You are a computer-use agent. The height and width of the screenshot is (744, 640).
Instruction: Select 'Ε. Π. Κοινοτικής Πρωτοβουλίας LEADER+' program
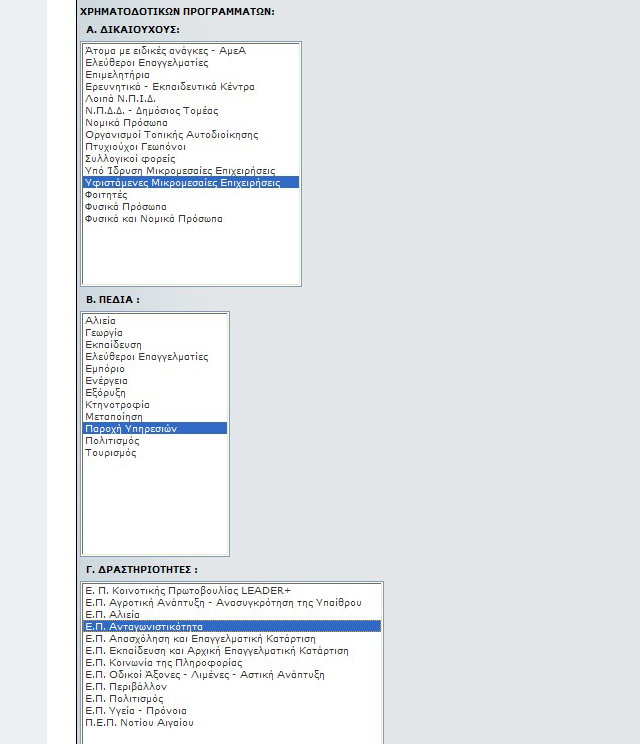232,591
